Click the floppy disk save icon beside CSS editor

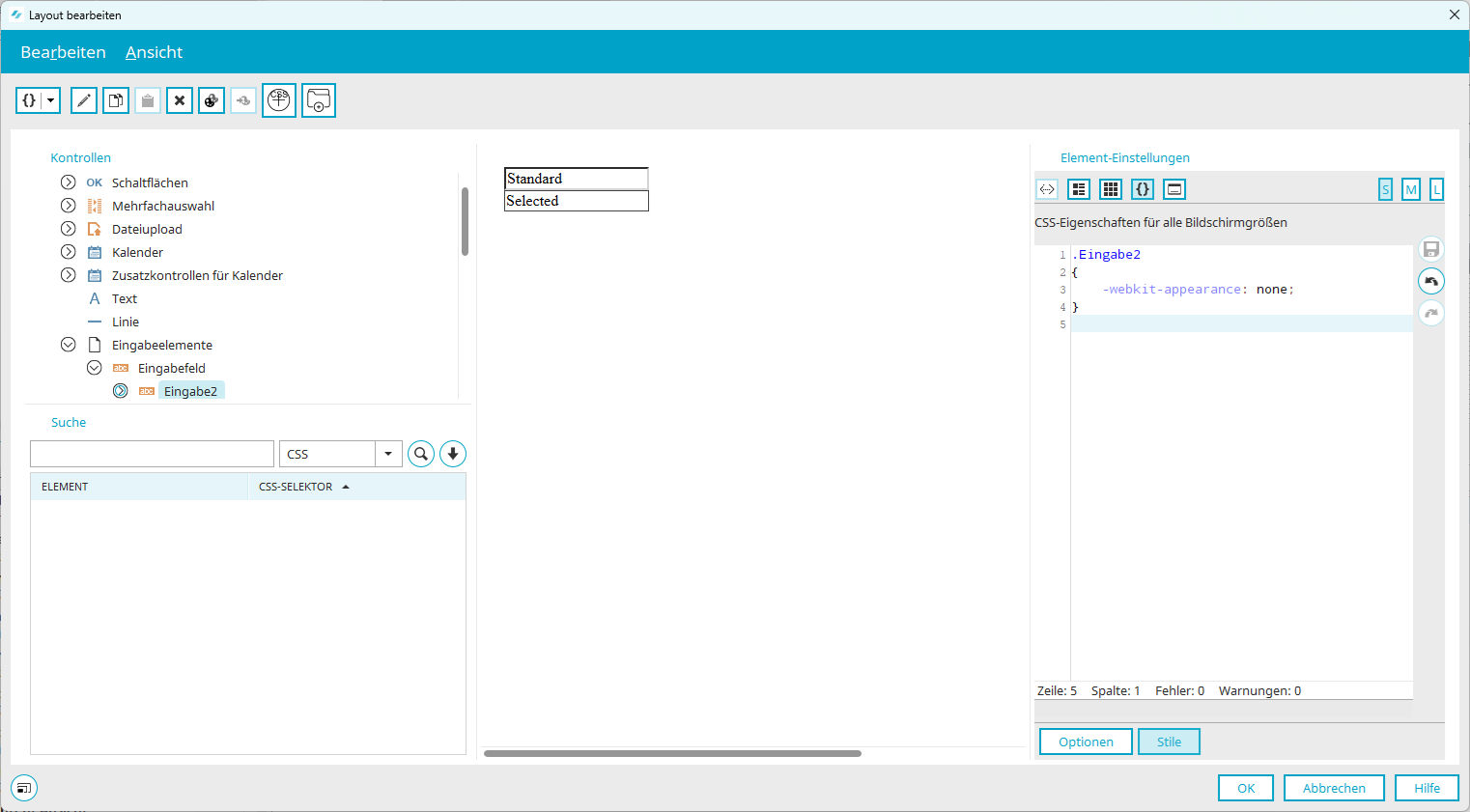point(1431,249)
